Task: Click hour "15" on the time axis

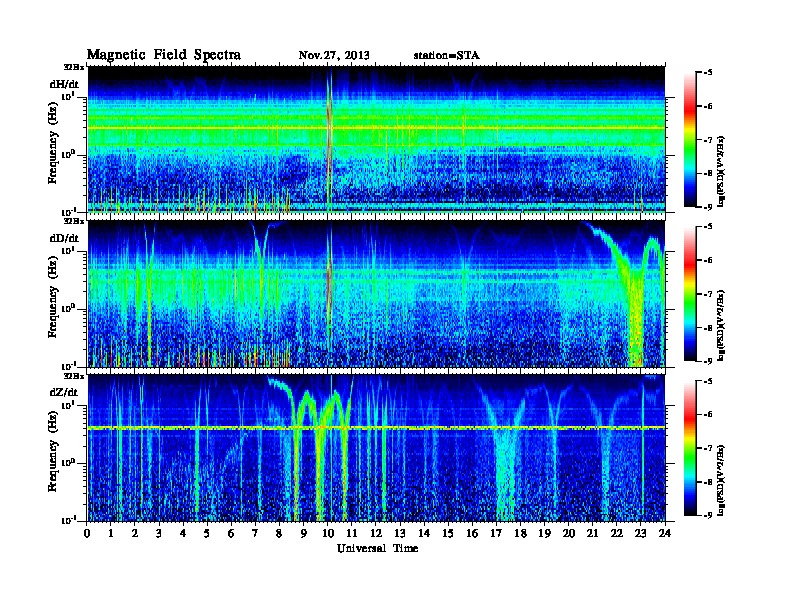Action: [x=448, y=533]
